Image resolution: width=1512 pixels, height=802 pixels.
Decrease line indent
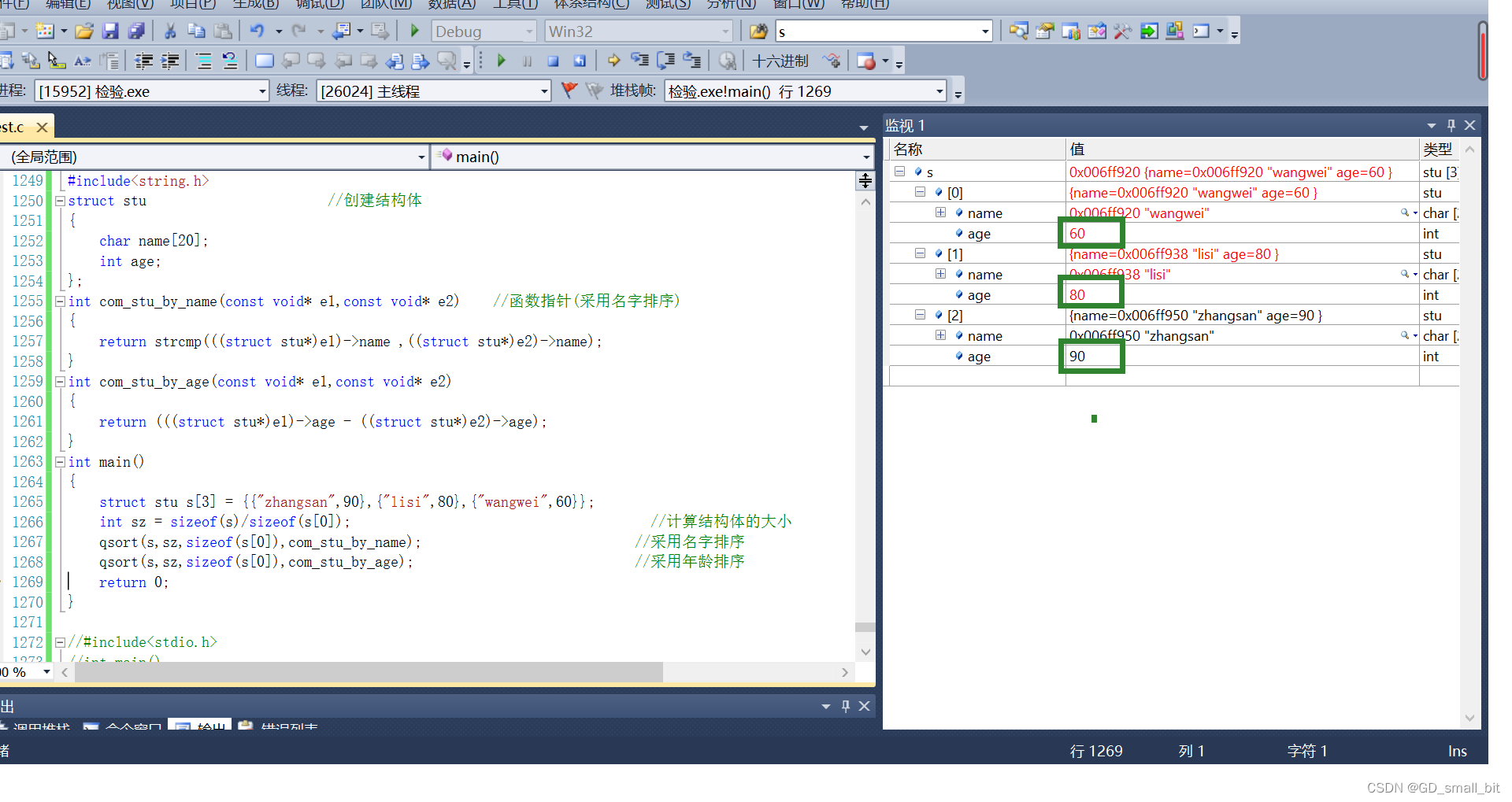(x=144, y=61)
